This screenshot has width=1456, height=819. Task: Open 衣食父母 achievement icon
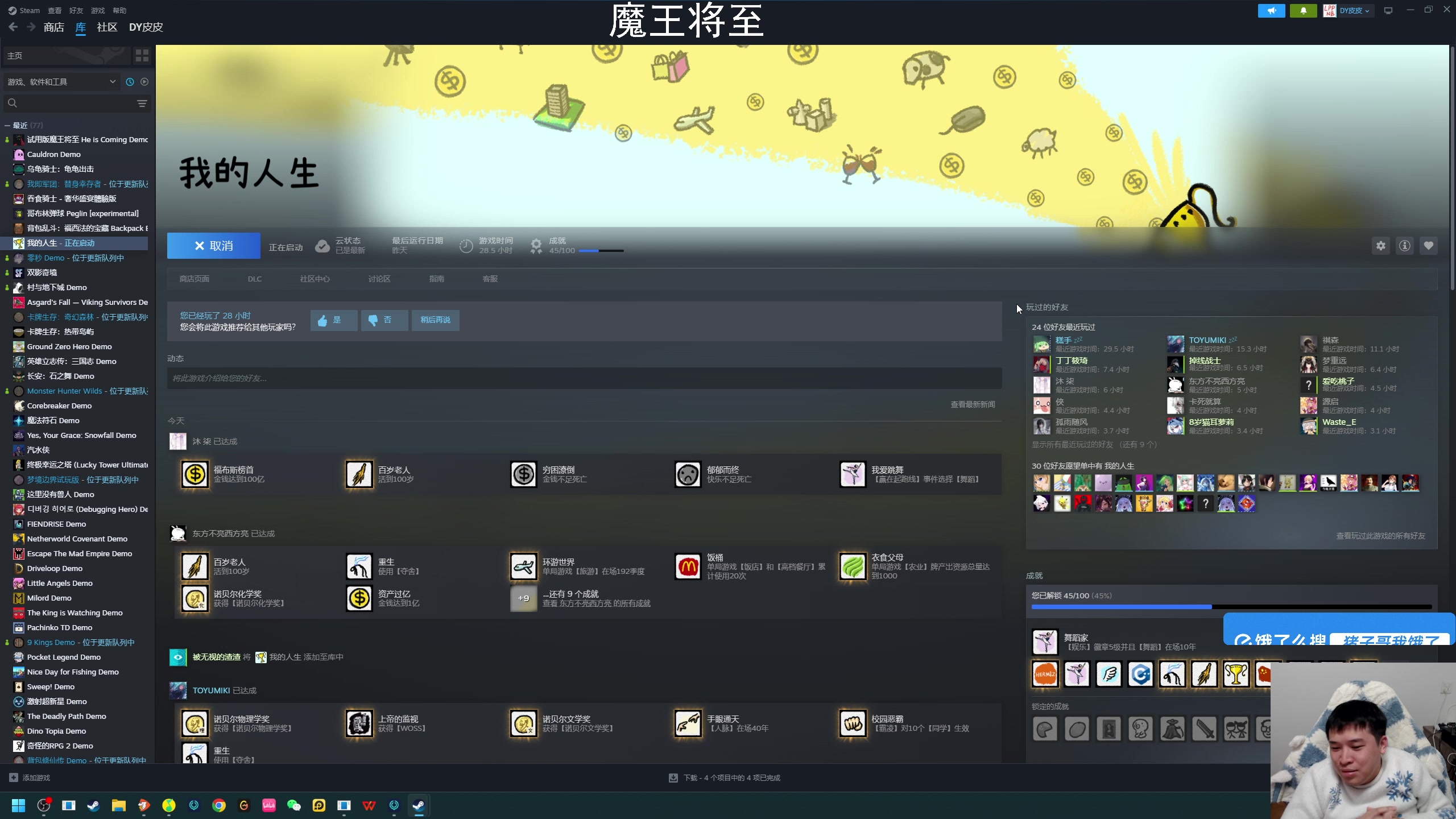853,566
